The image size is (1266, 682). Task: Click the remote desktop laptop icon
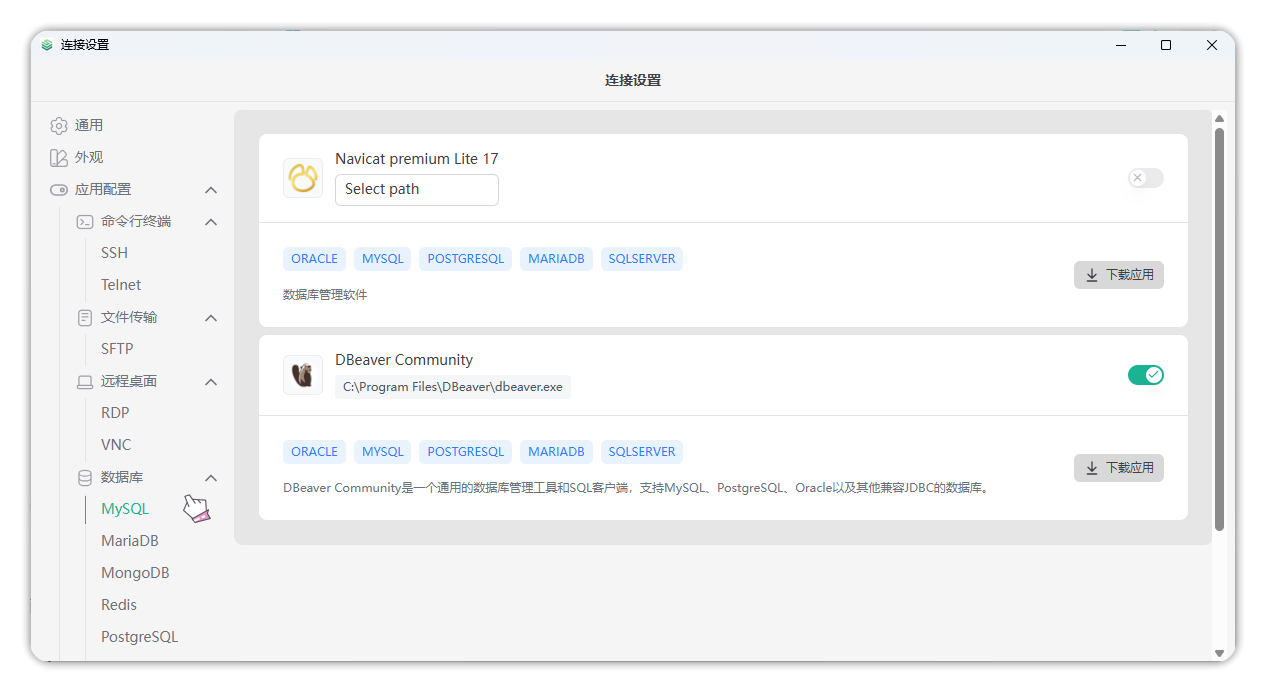coord(85,382)
